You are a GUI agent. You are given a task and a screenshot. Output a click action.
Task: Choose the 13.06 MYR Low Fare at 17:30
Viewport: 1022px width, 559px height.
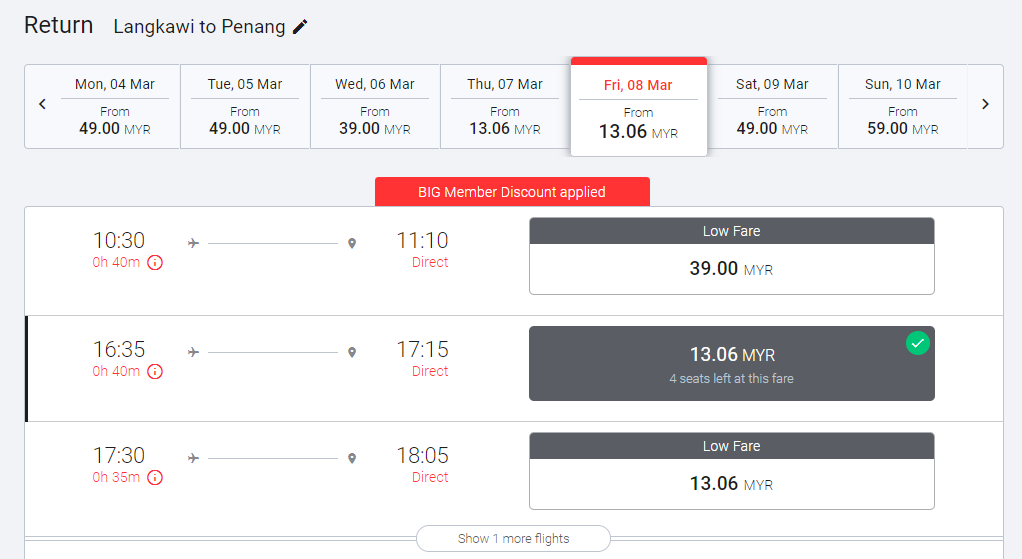point(731,483)
